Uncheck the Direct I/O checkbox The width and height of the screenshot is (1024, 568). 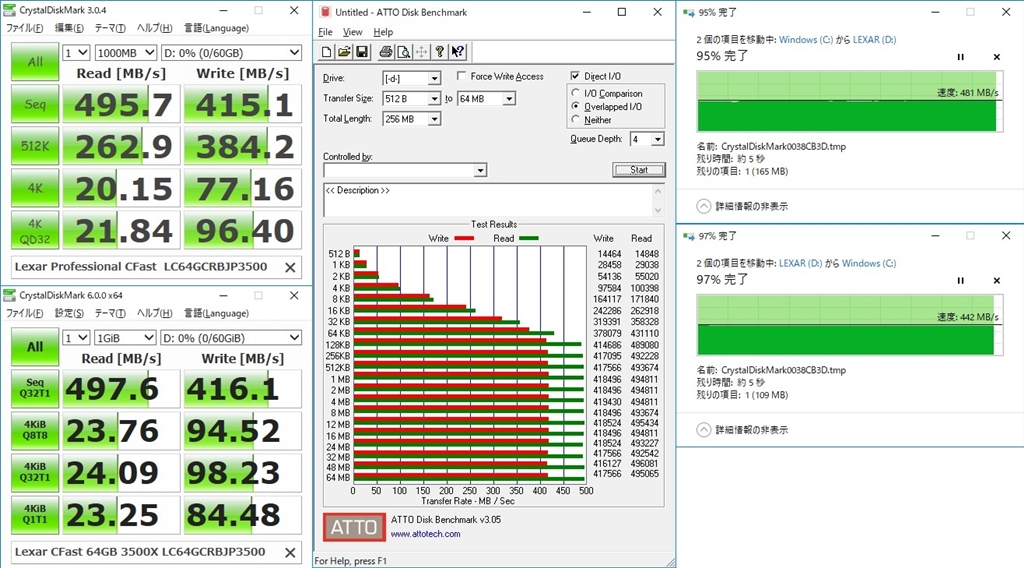tap(575, 76)
